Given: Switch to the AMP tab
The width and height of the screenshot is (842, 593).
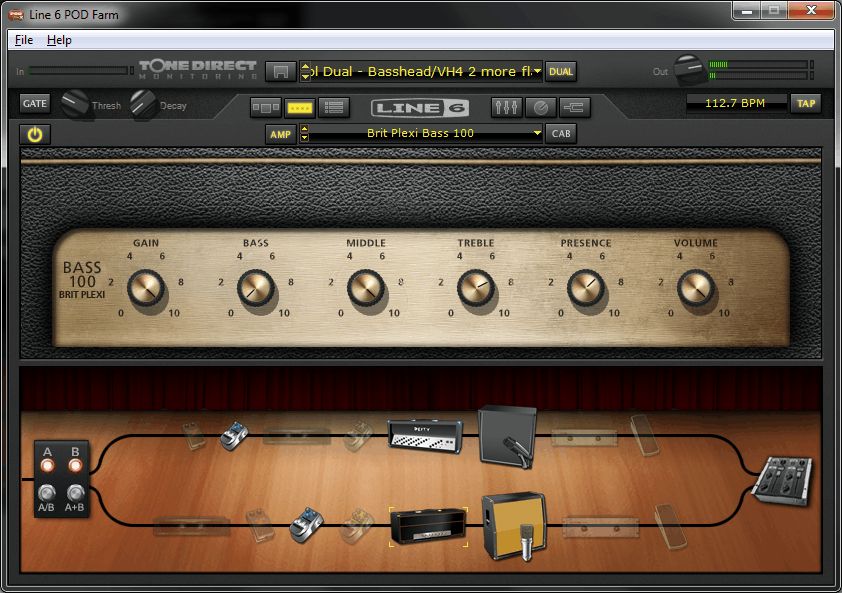Looking at the screenshot, I should [280, 134].
